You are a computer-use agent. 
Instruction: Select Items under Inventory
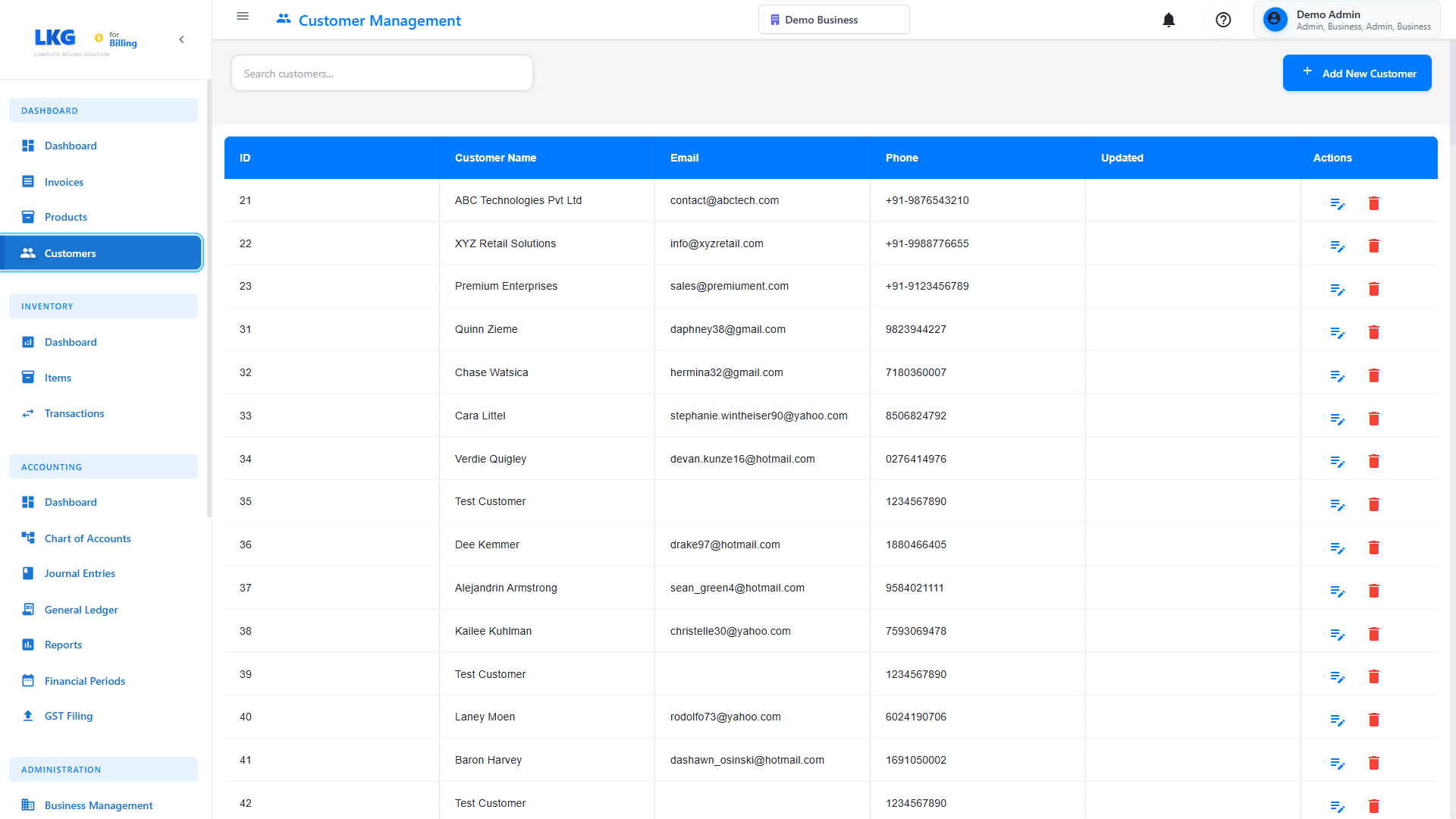point(57,377)
